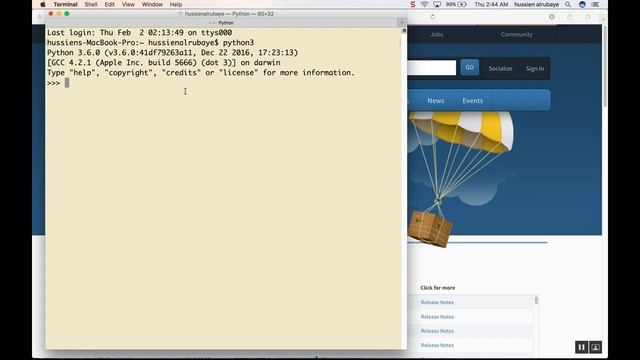Open News in the site navigation
Viewport: 640px width, 360px height.
(436, 100)
